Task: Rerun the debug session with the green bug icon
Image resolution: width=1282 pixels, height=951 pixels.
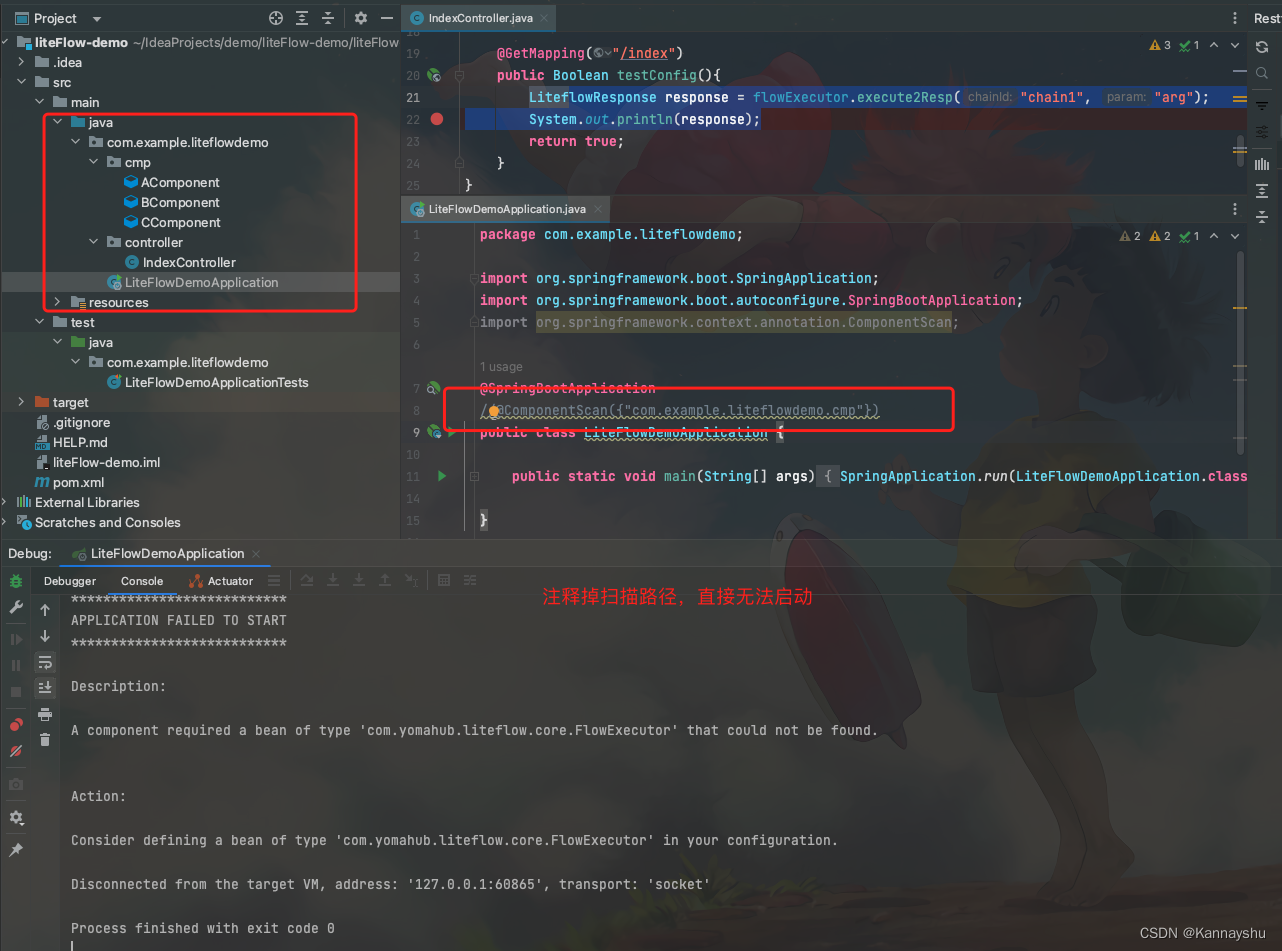Action: click(x=15, y=580)
